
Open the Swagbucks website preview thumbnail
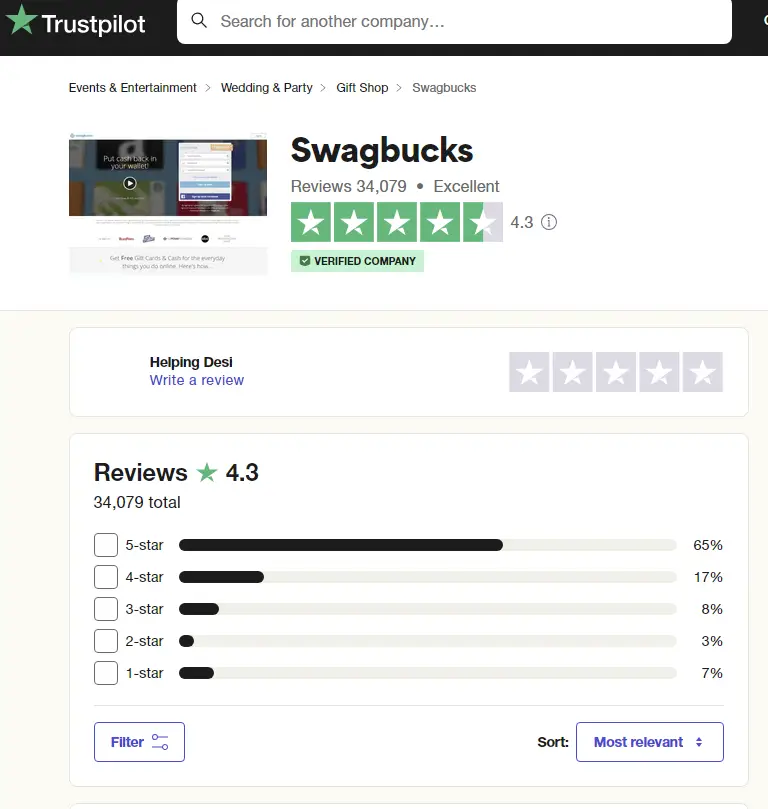tap(168, 204)
